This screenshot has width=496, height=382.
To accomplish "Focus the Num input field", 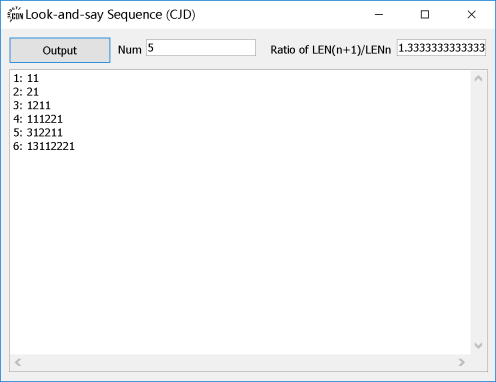I will tap(201, 48).
